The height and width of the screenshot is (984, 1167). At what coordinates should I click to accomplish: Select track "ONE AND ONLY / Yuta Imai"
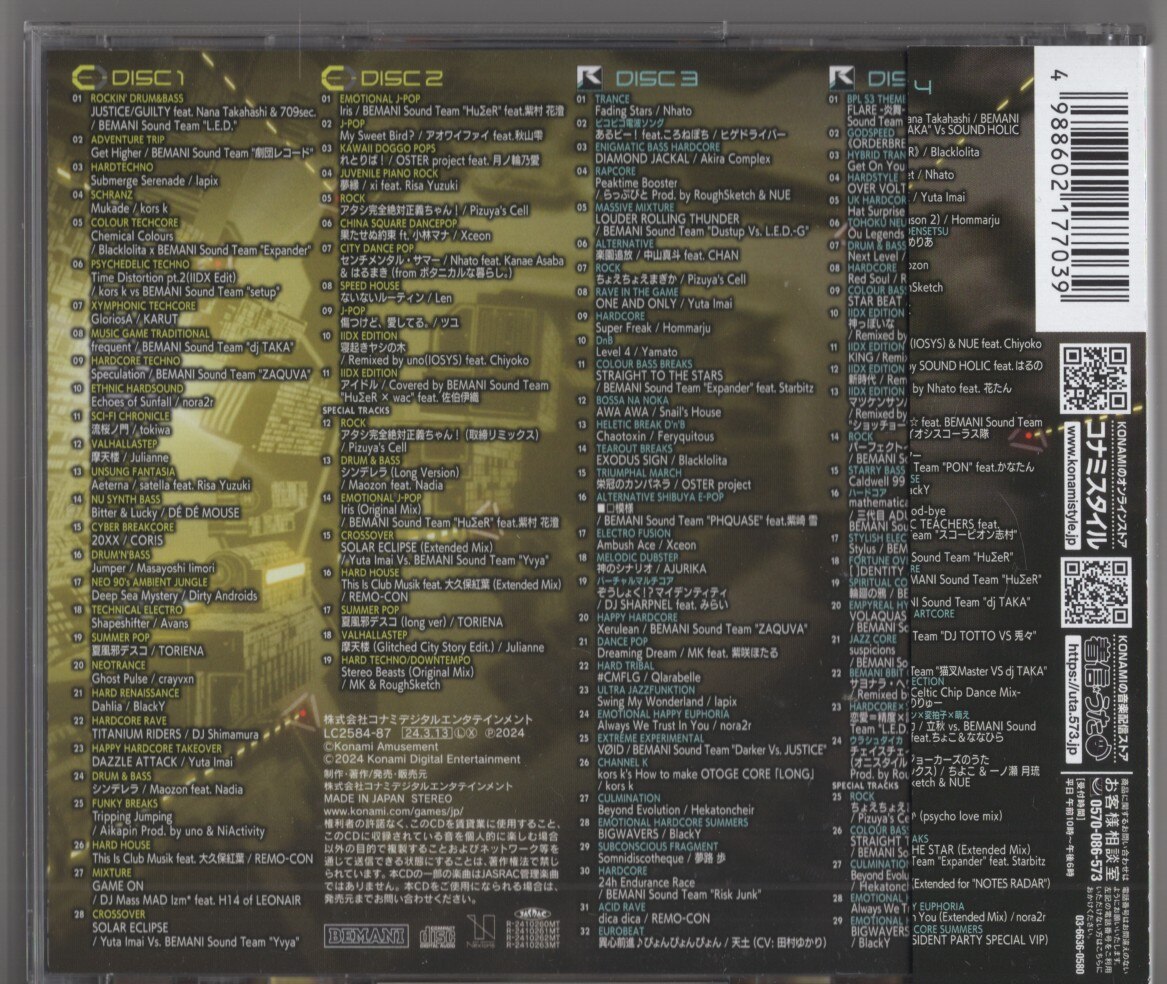(664, 304)
